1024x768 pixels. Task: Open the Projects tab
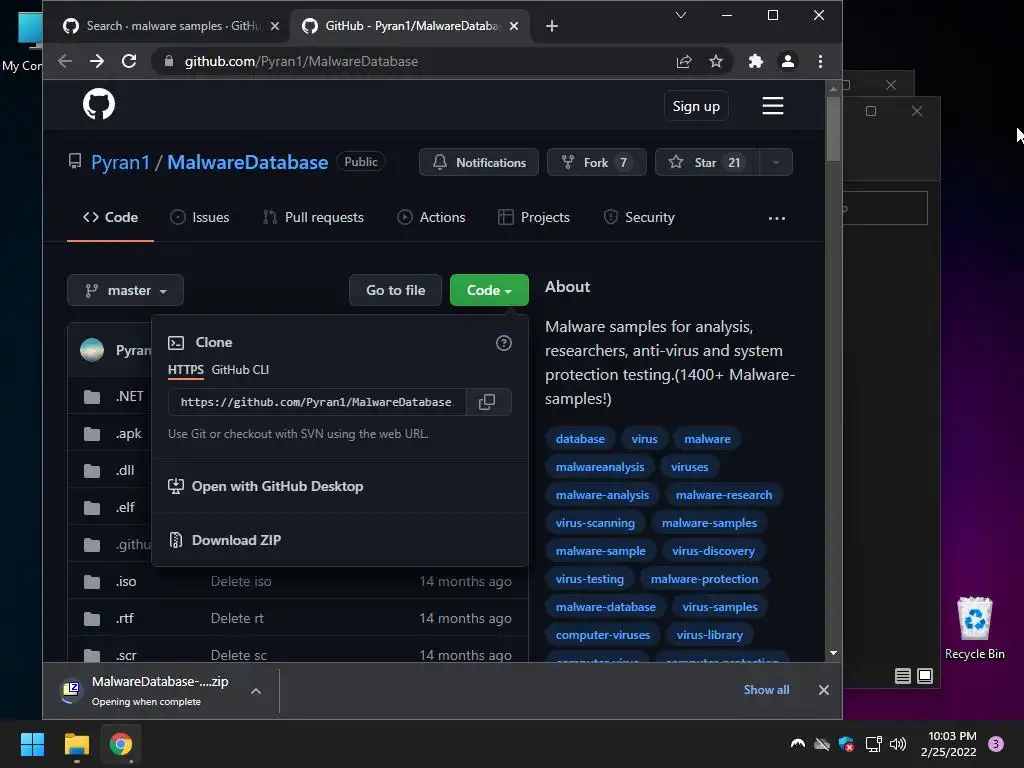point(534,217)
